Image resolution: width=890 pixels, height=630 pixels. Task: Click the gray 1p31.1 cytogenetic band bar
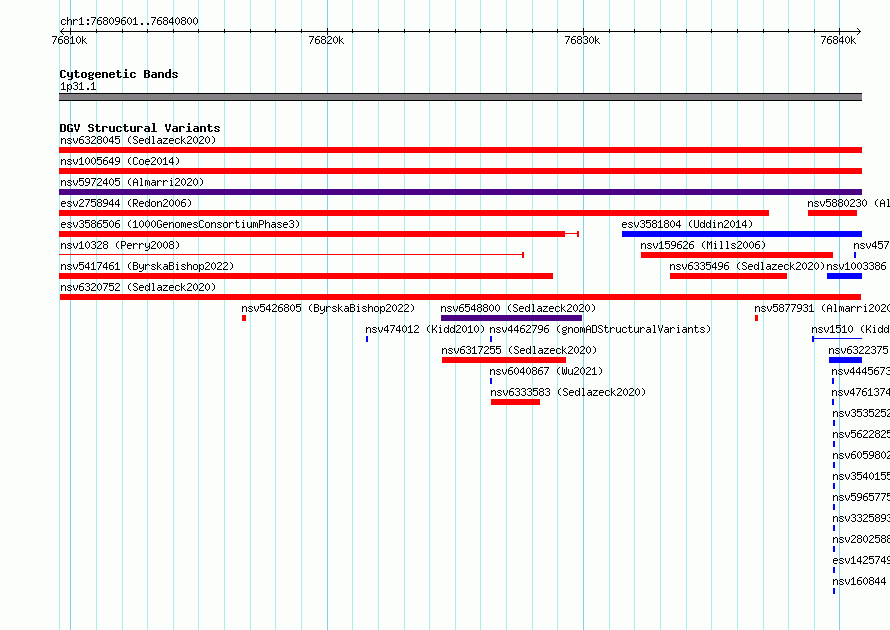460,97
